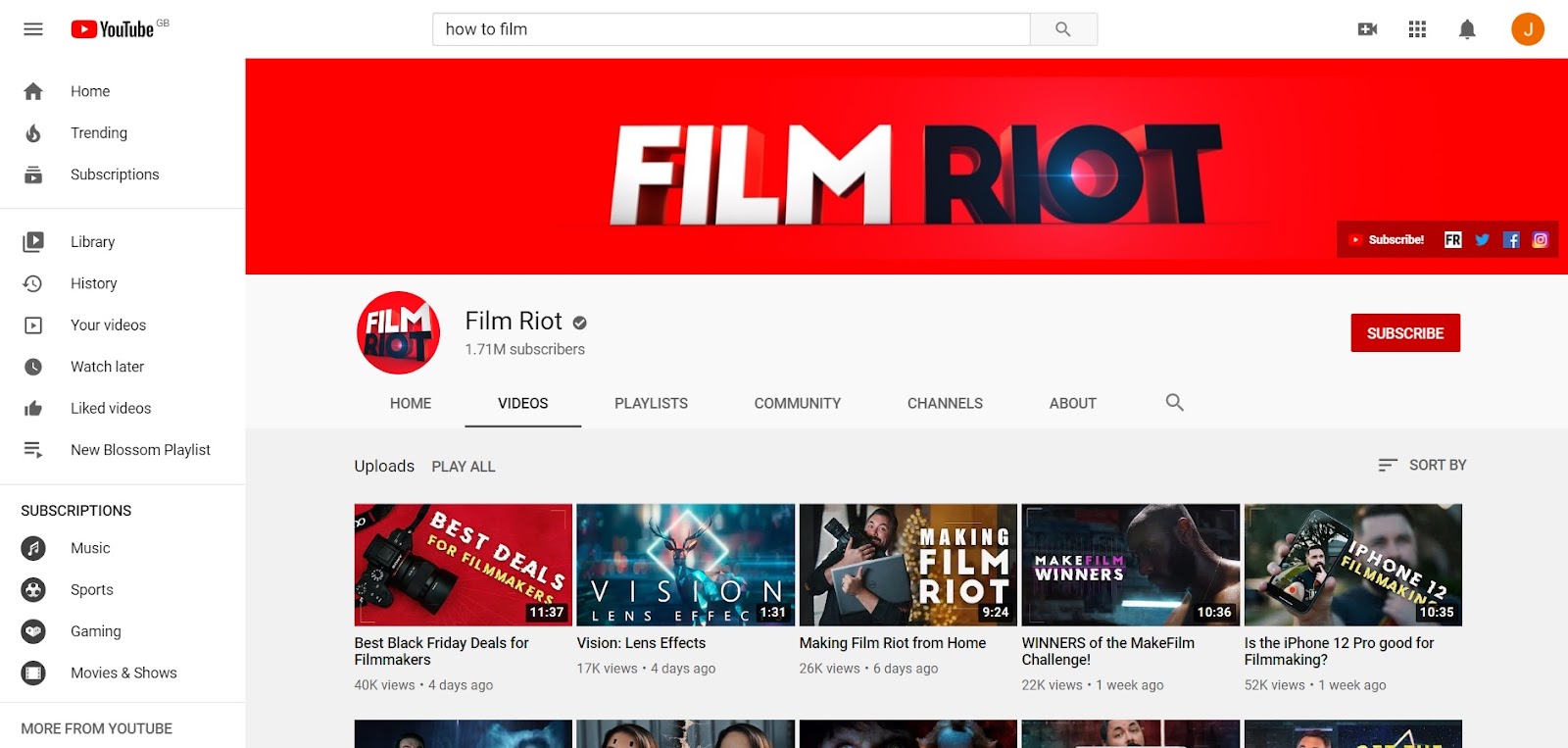Click the banner Subscribe! link
1568x748 pixels.
tap(1387, 240)
